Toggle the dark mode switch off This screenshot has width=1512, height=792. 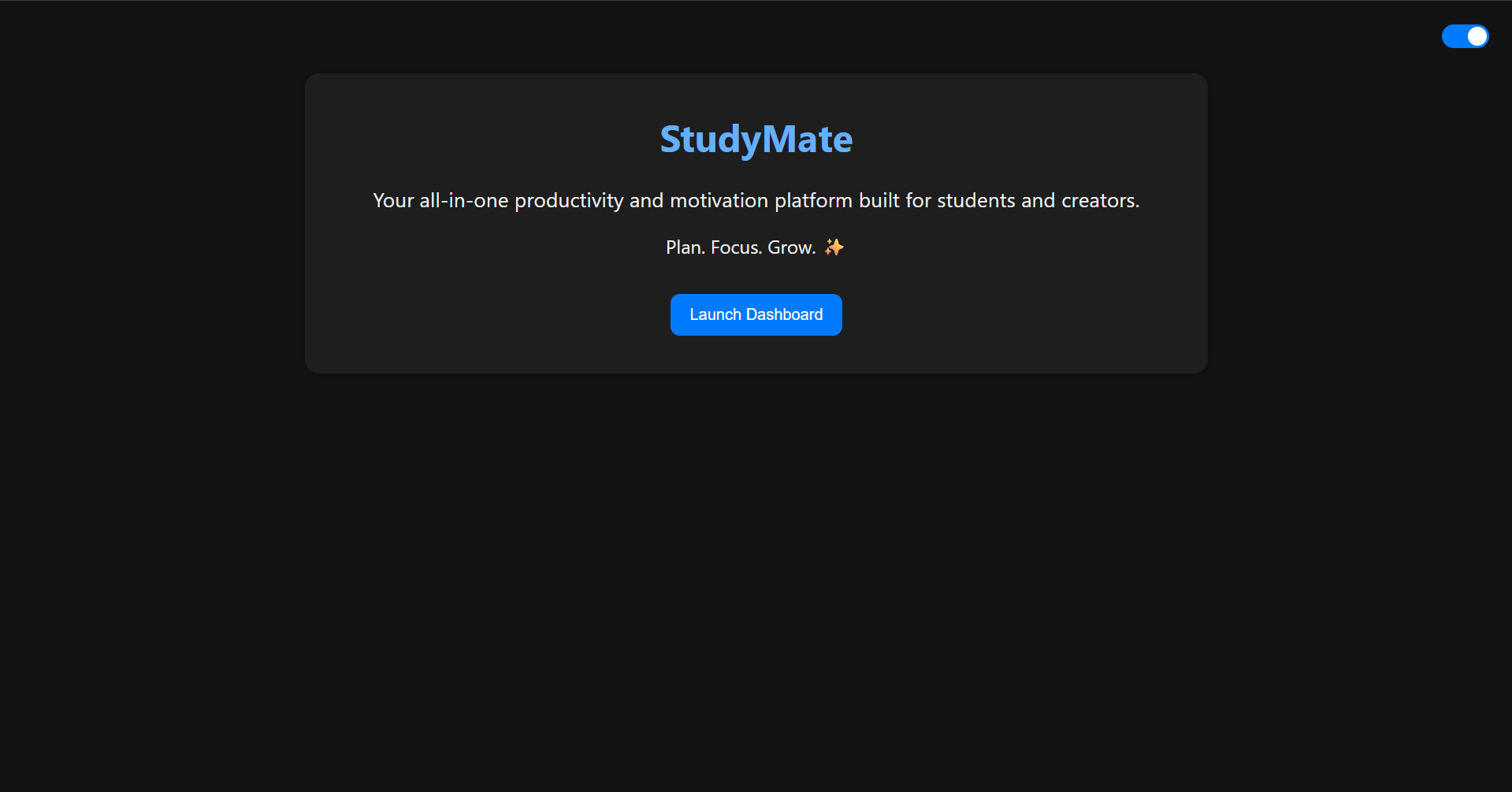pyautogui.click(x=1465, y=36)
